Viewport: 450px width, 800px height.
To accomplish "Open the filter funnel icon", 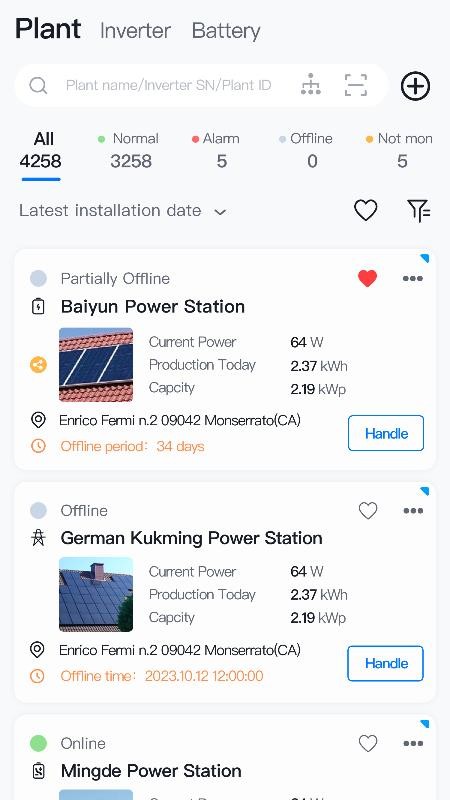I will (x=419, y=211).
